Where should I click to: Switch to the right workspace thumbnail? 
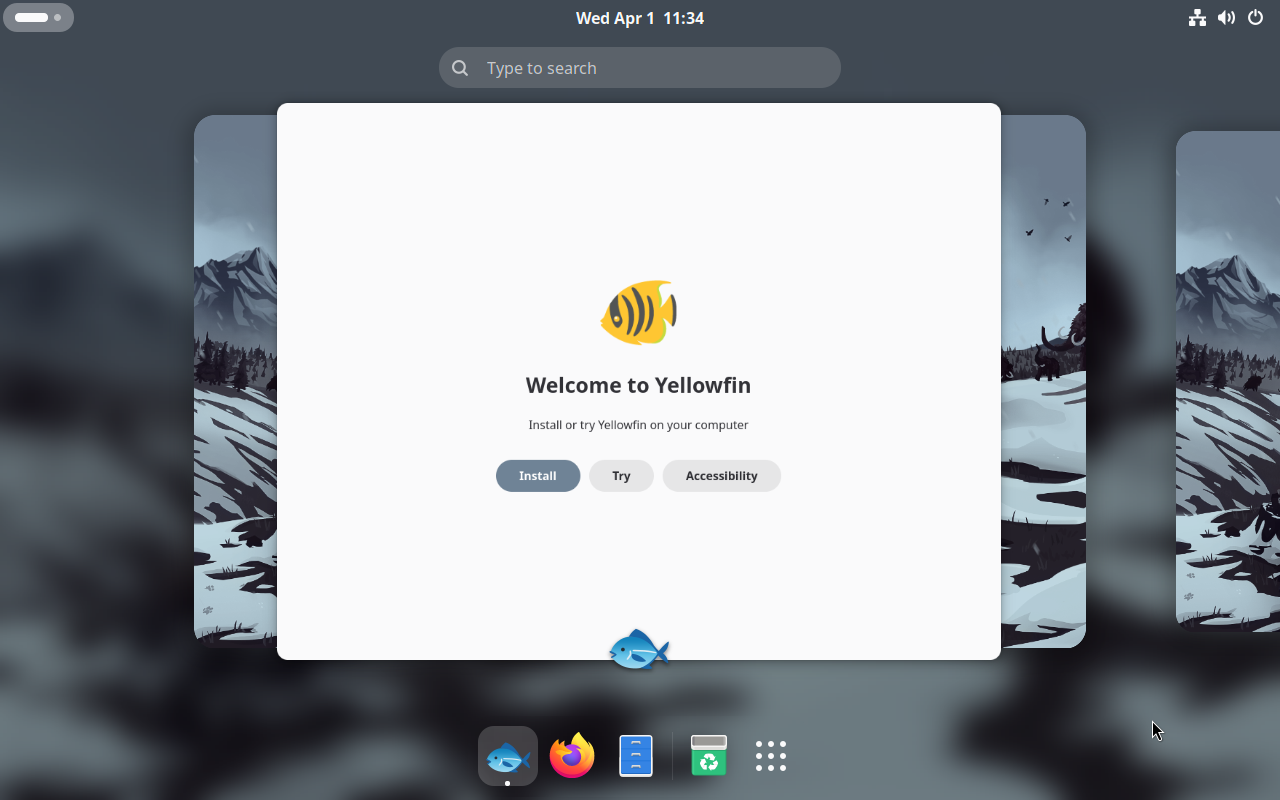pos(1228,381)
